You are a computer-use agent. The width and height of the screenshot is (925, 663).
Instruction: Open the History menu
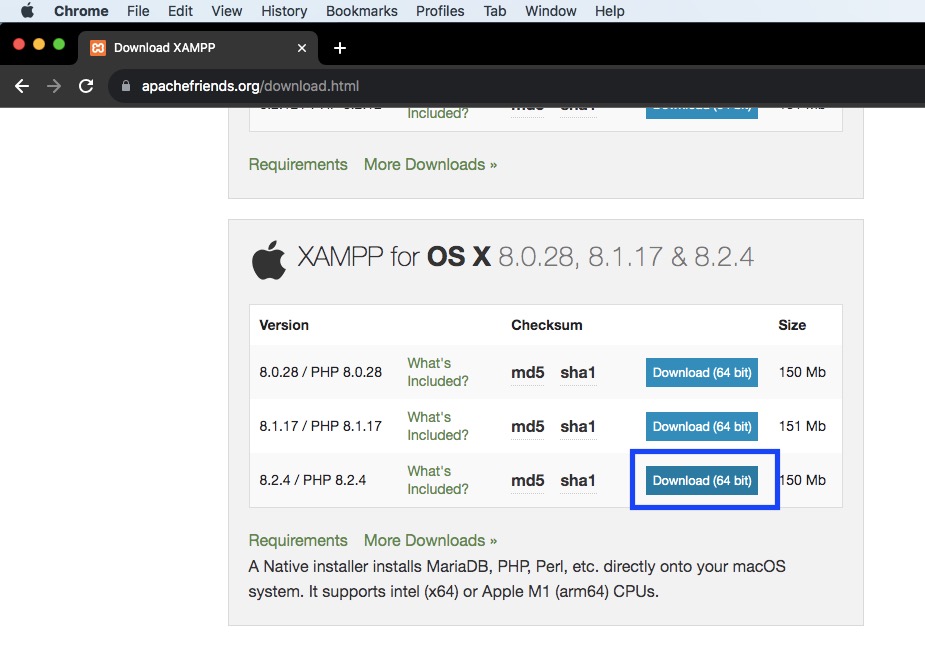284,11
